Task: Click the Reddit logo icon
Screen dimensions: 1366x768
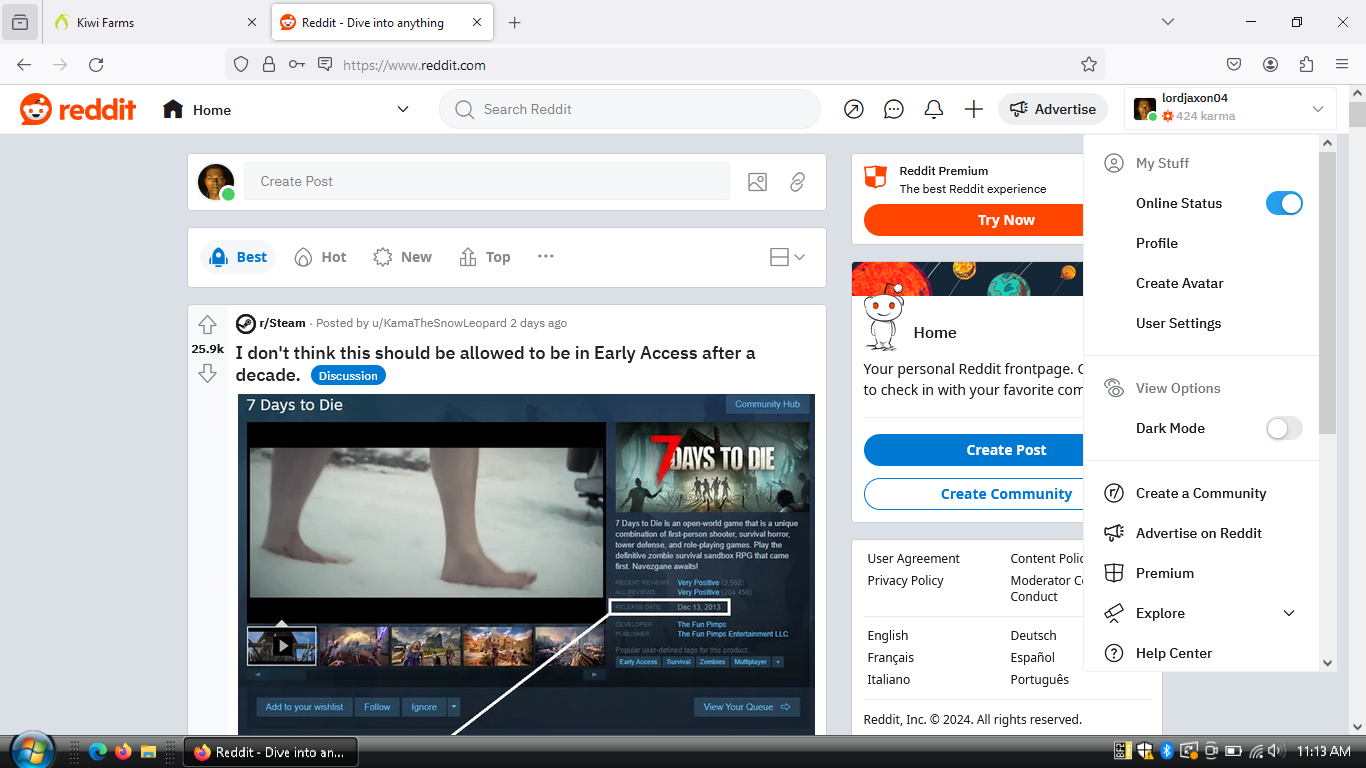Action: (x=36, y=109)
